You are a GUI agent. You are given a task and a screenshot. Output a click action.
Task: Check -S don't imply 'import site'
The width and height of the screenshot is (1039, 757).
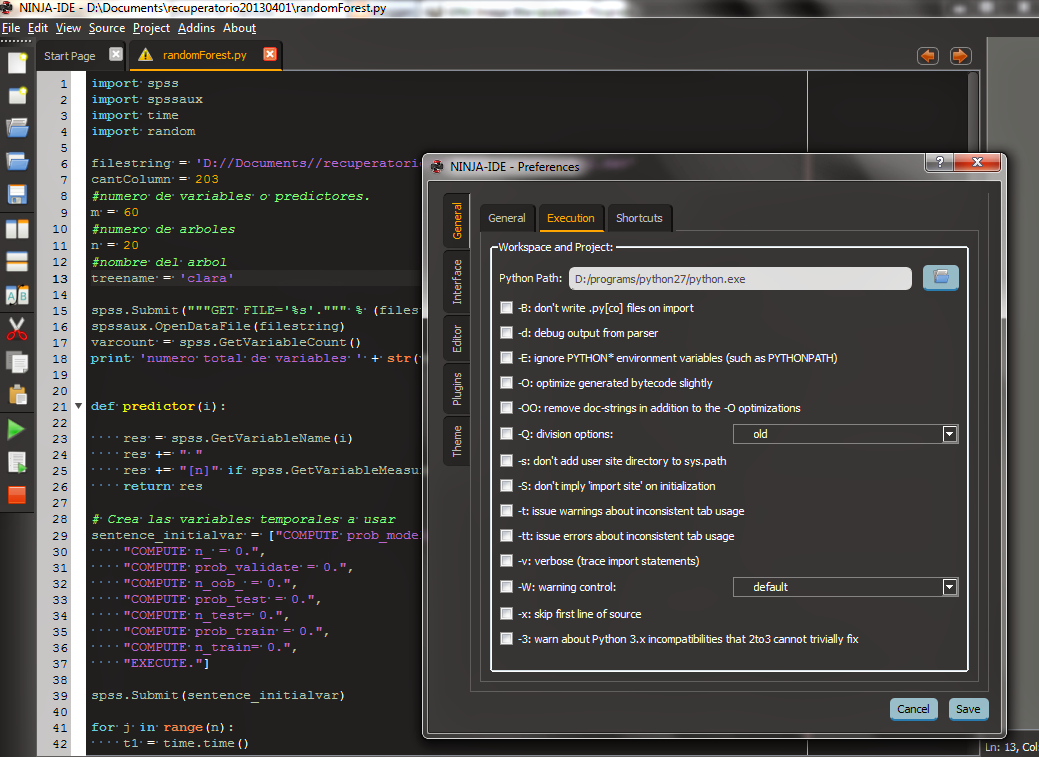(x=506, y=486)
